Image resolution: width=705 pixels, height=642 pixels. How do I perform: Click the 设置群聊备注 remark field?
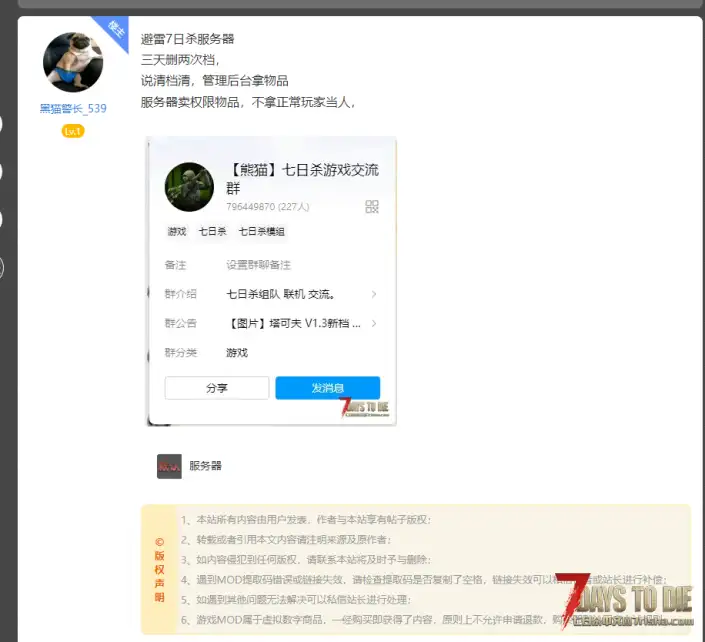pyautogui.click(x=259, y=265)
